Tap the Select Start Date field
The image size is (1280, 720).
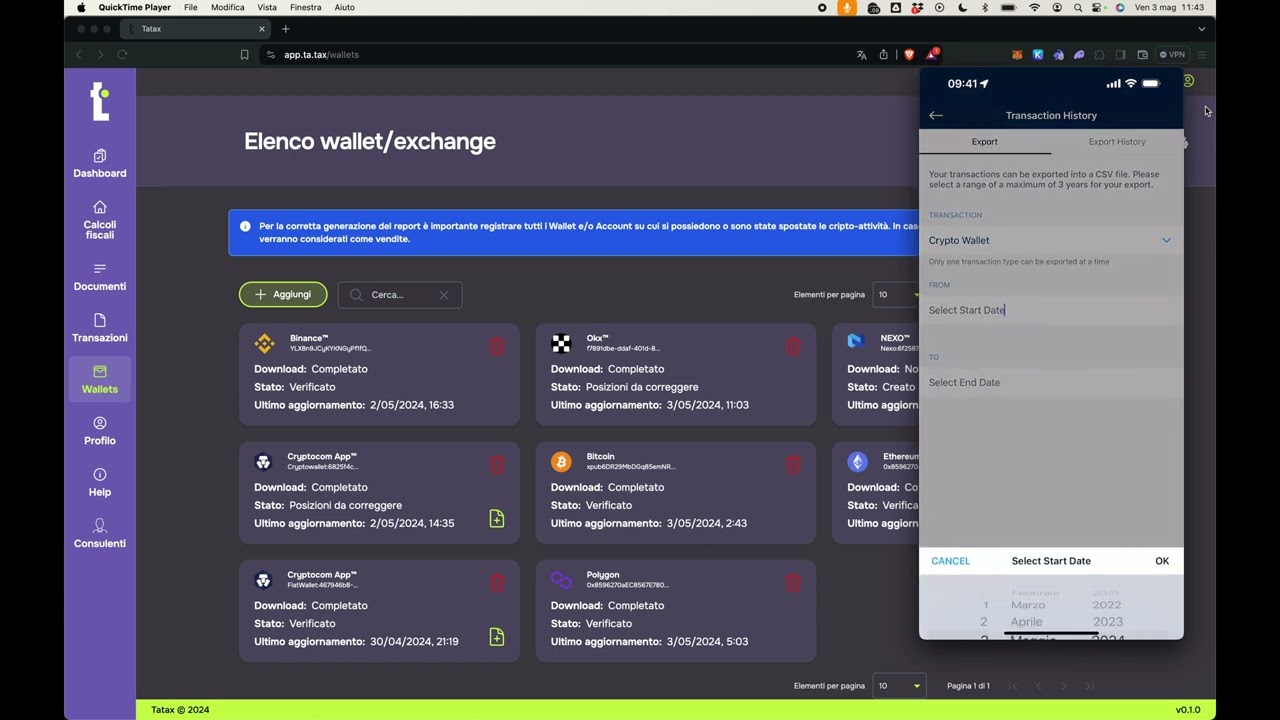coord(1051,310)
